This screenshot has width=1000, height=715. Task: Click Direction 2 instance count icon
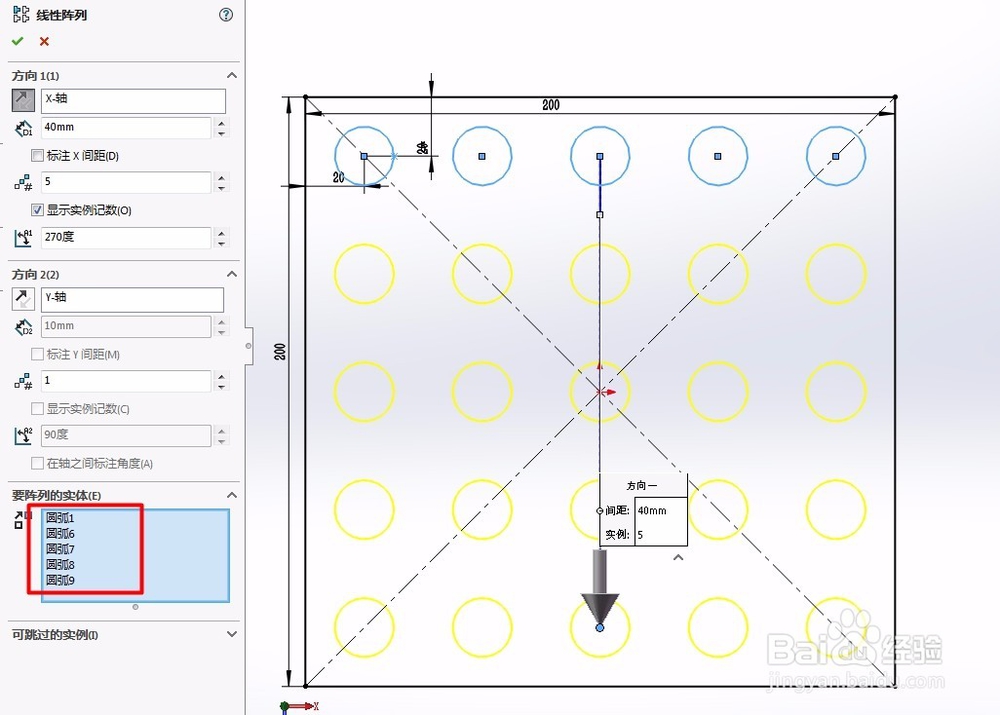pyautogui.click(x=24, y=382)
